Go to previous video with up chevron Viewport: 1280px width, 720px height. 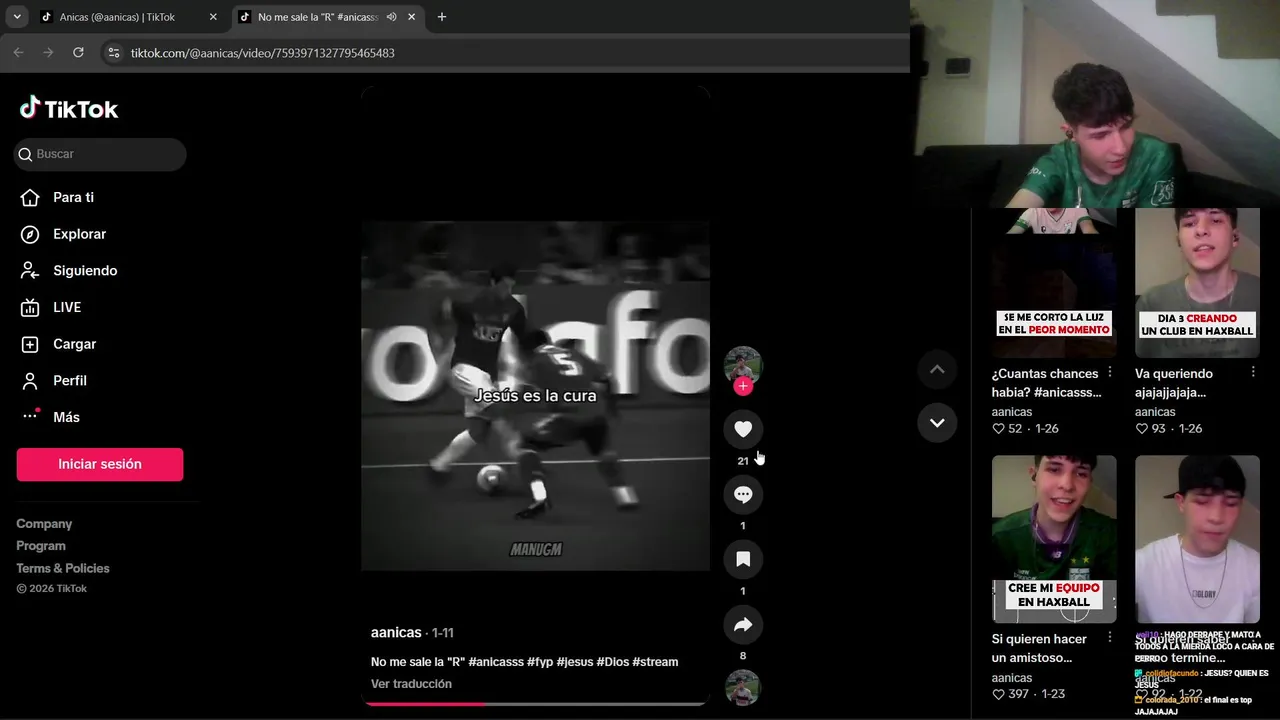(937, 369)
